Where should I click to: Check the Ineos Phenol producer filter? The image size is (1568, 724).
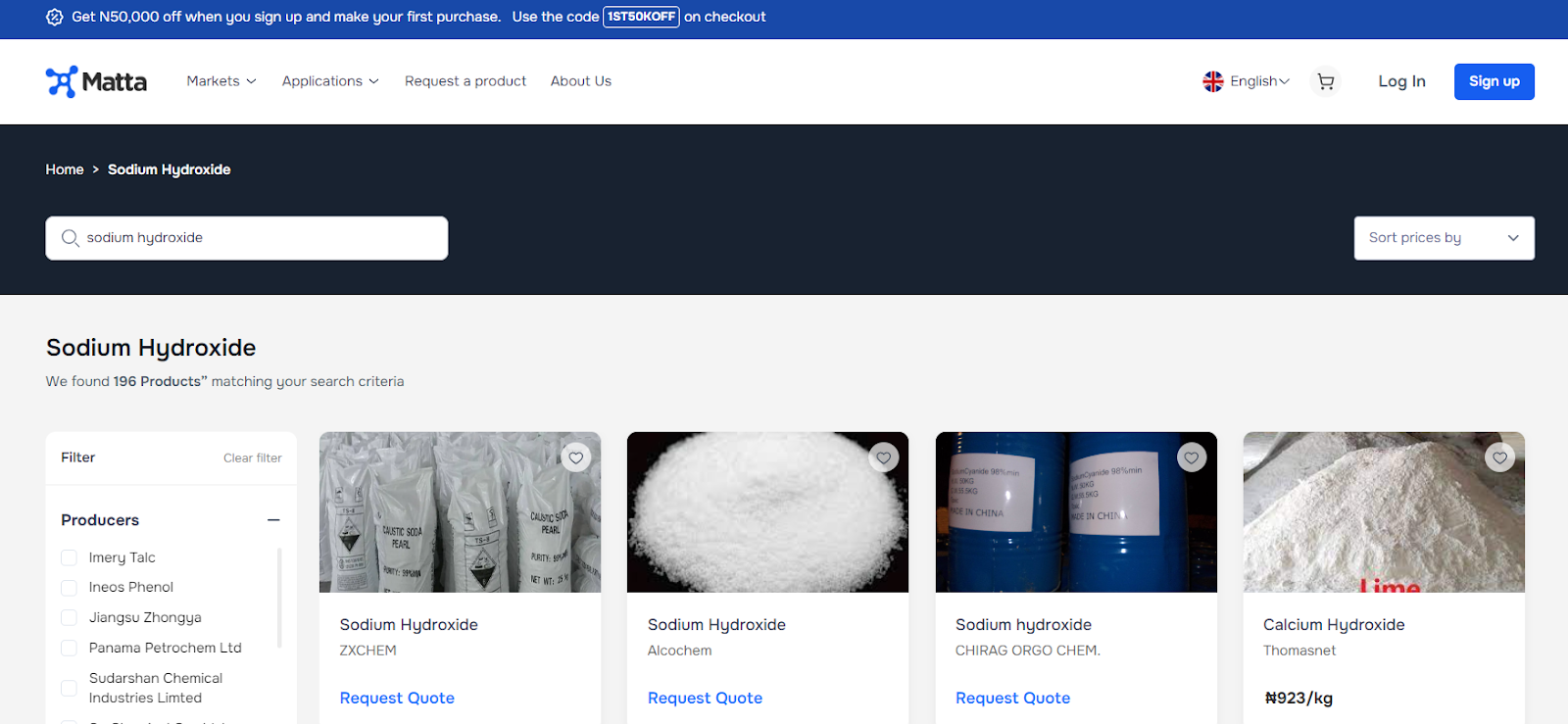coord(69,588)
